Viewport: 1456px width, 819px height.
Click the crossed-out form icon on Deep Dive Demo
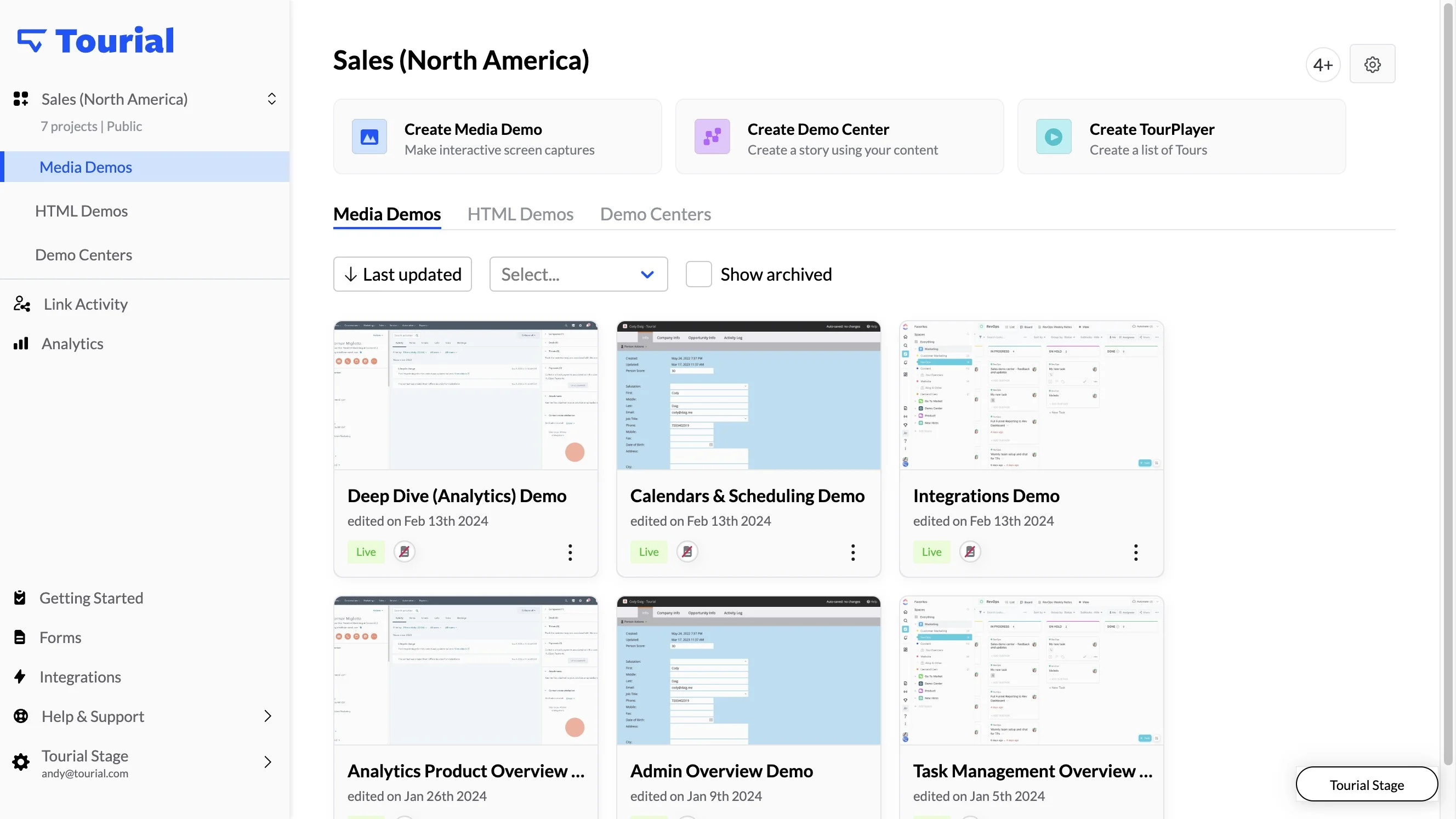404,551
